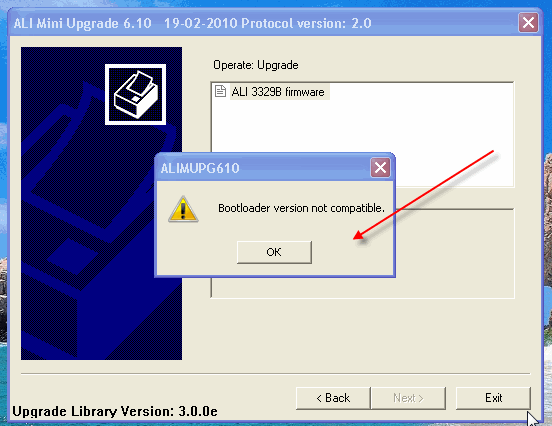Go to the previous step with Back
Screen dimensions: 552x426
coord(333,398)
